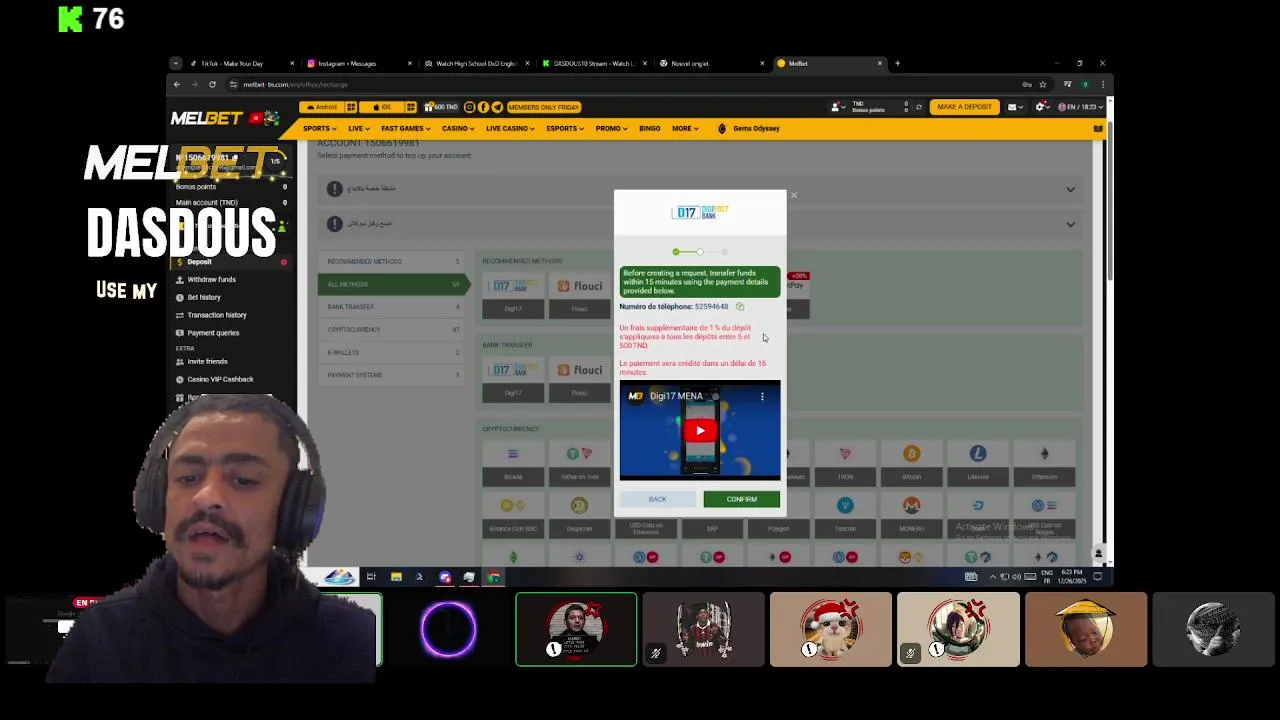Open the settings gear dropdown
Image resolution: width=1280 pixels, height=720 pixels.
coord(1043,107)
